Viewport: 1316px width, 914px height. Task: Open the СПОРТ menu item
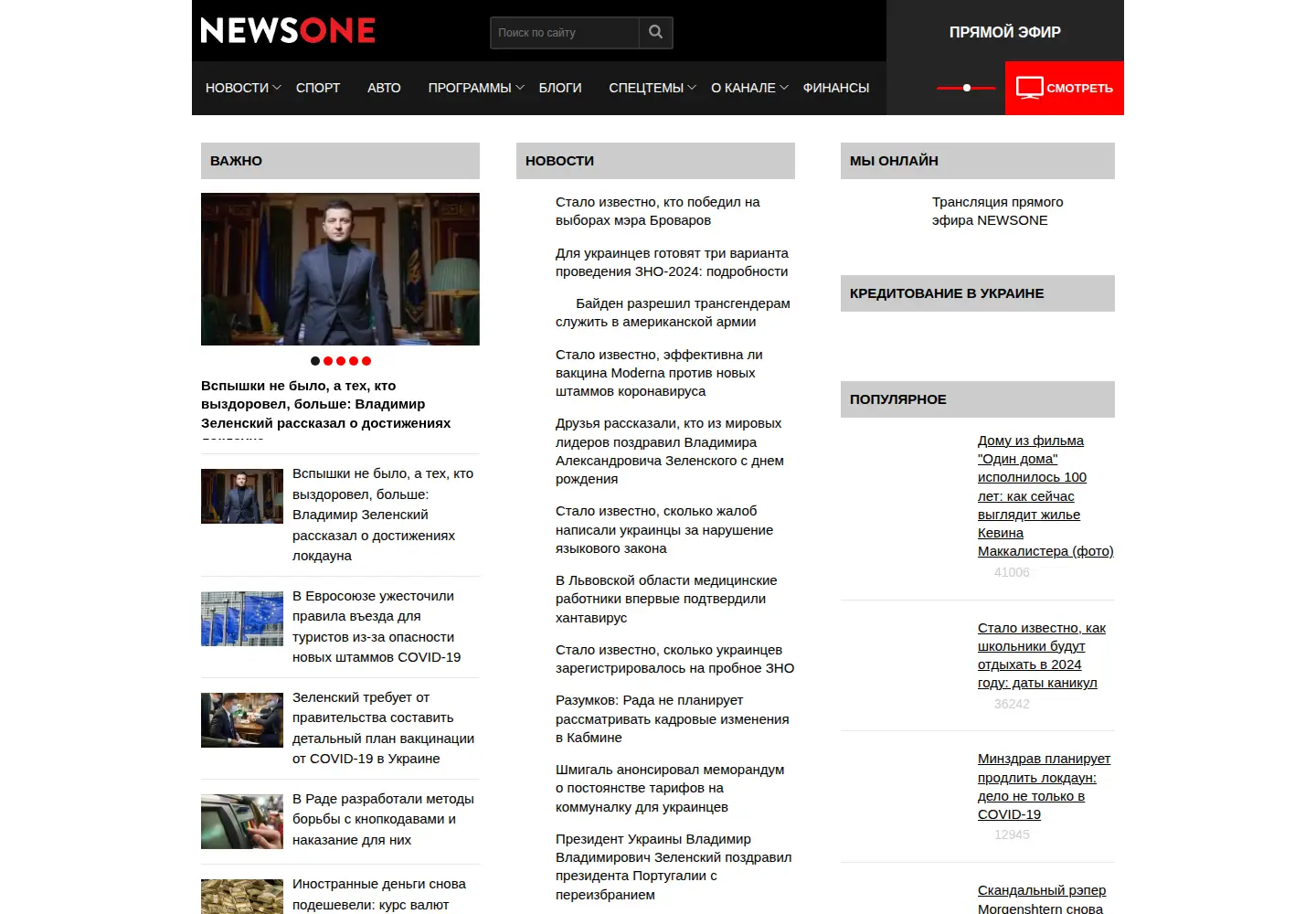tap(318, 88)
